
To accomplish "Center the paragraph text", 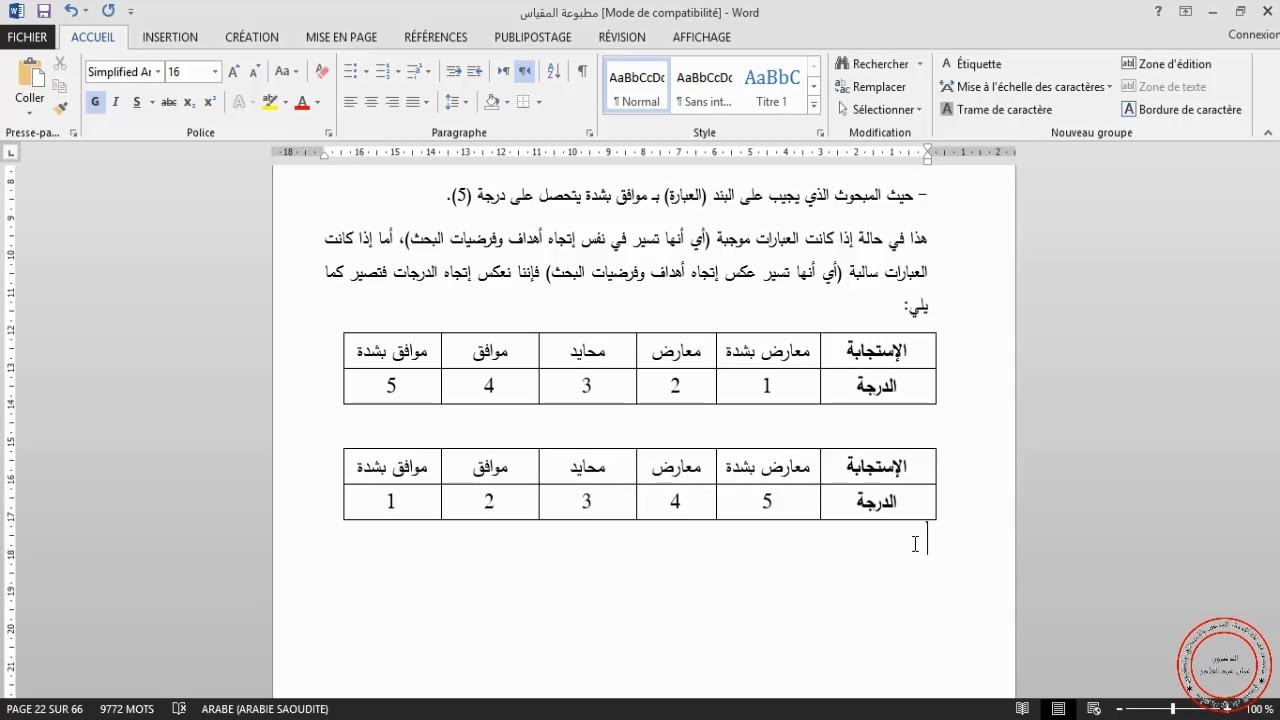I will pyautogui.click(x=371, y=102).
